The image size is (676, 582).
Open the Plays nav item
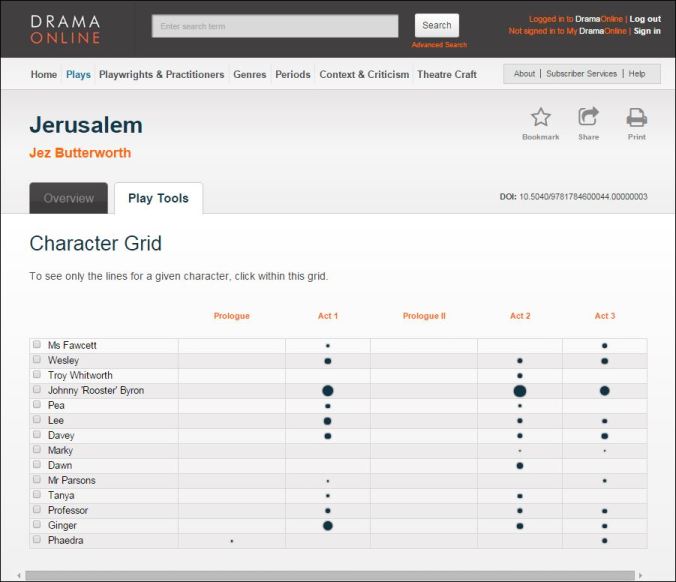pos(78,75)
